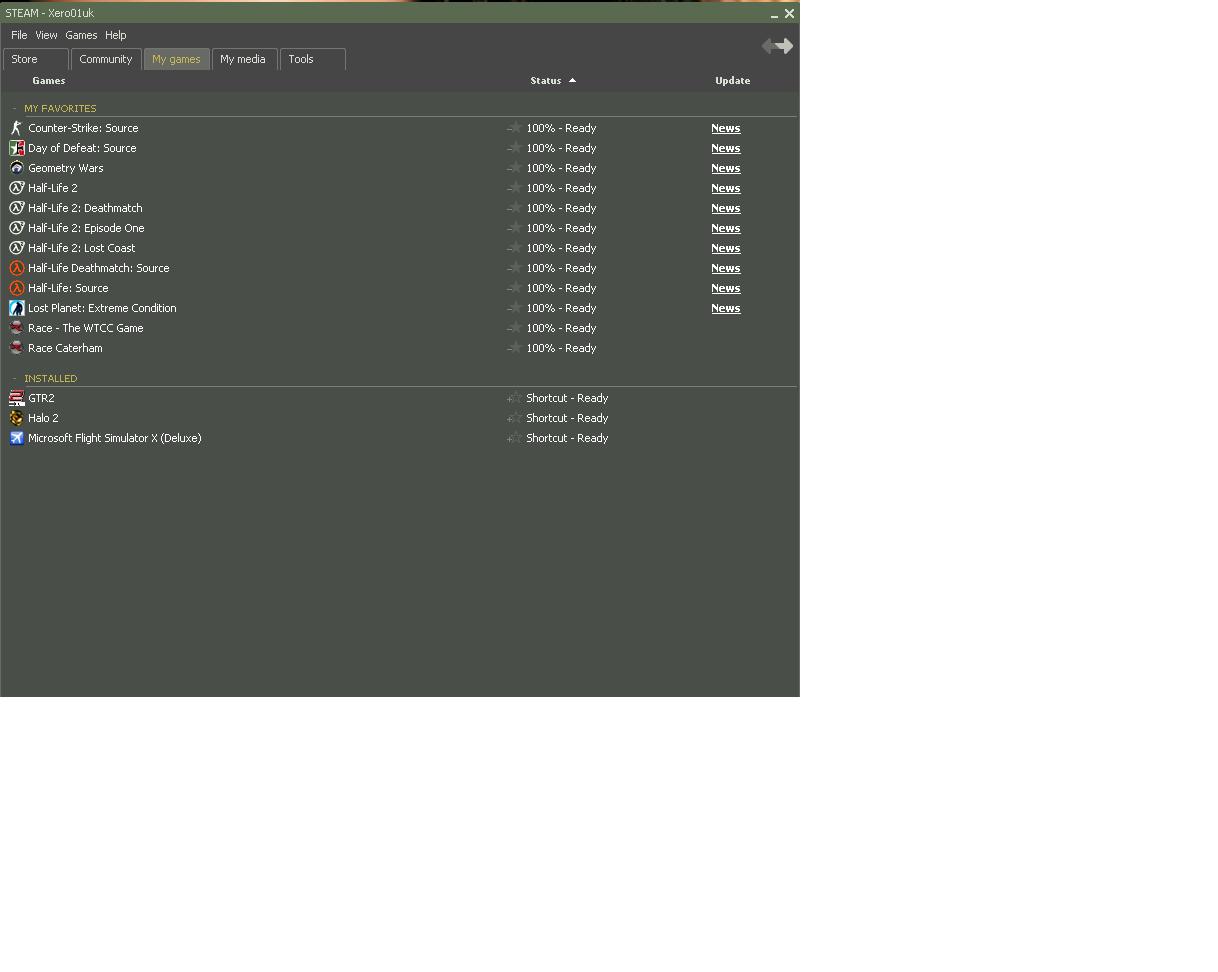This screenshot has height=972, width=1218.
Task: Click the Geometry Wars game icon
Action: (x=16, y=168)
